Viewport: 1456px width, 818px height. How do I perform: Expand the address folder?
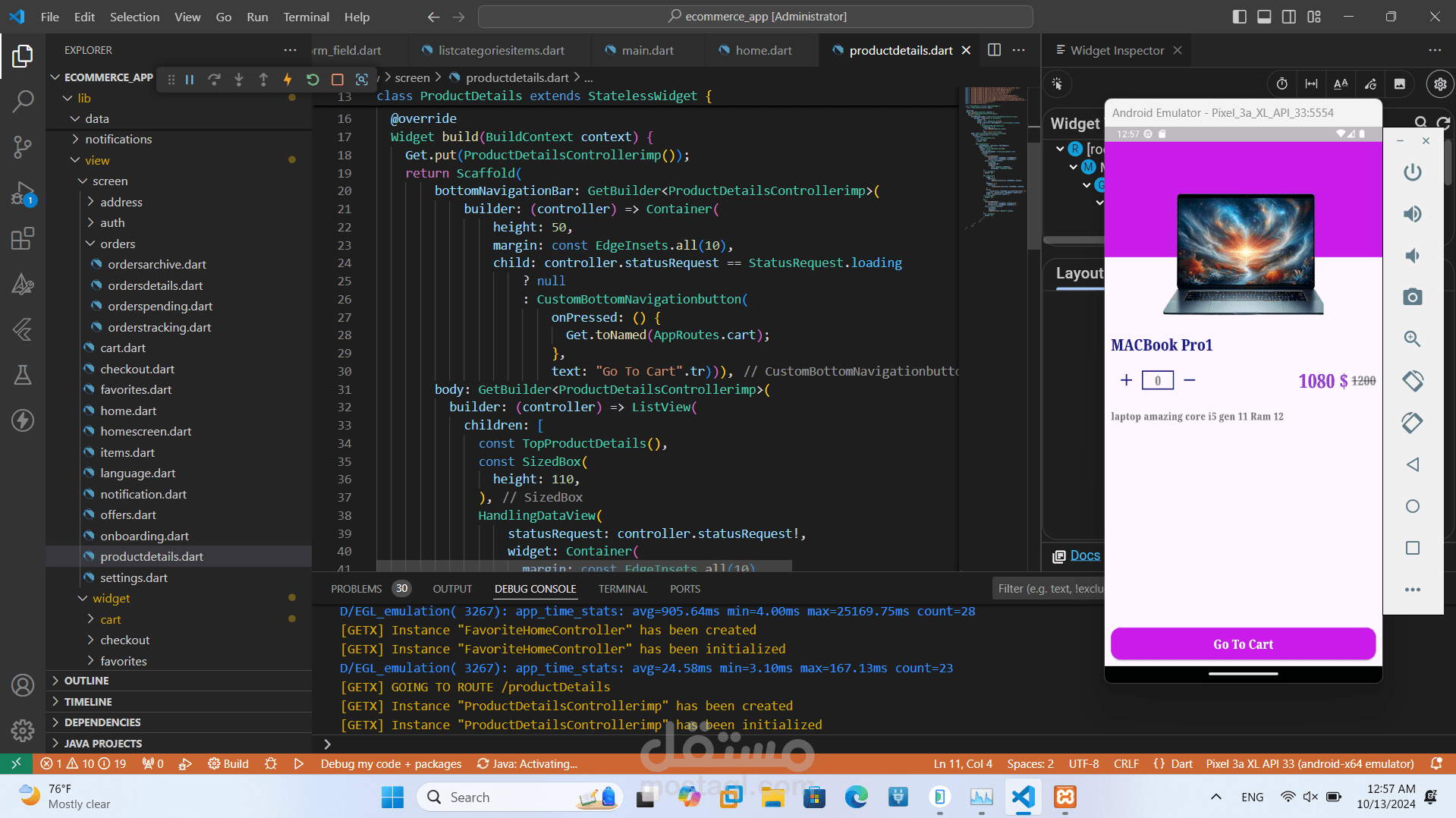pos(121,202)
